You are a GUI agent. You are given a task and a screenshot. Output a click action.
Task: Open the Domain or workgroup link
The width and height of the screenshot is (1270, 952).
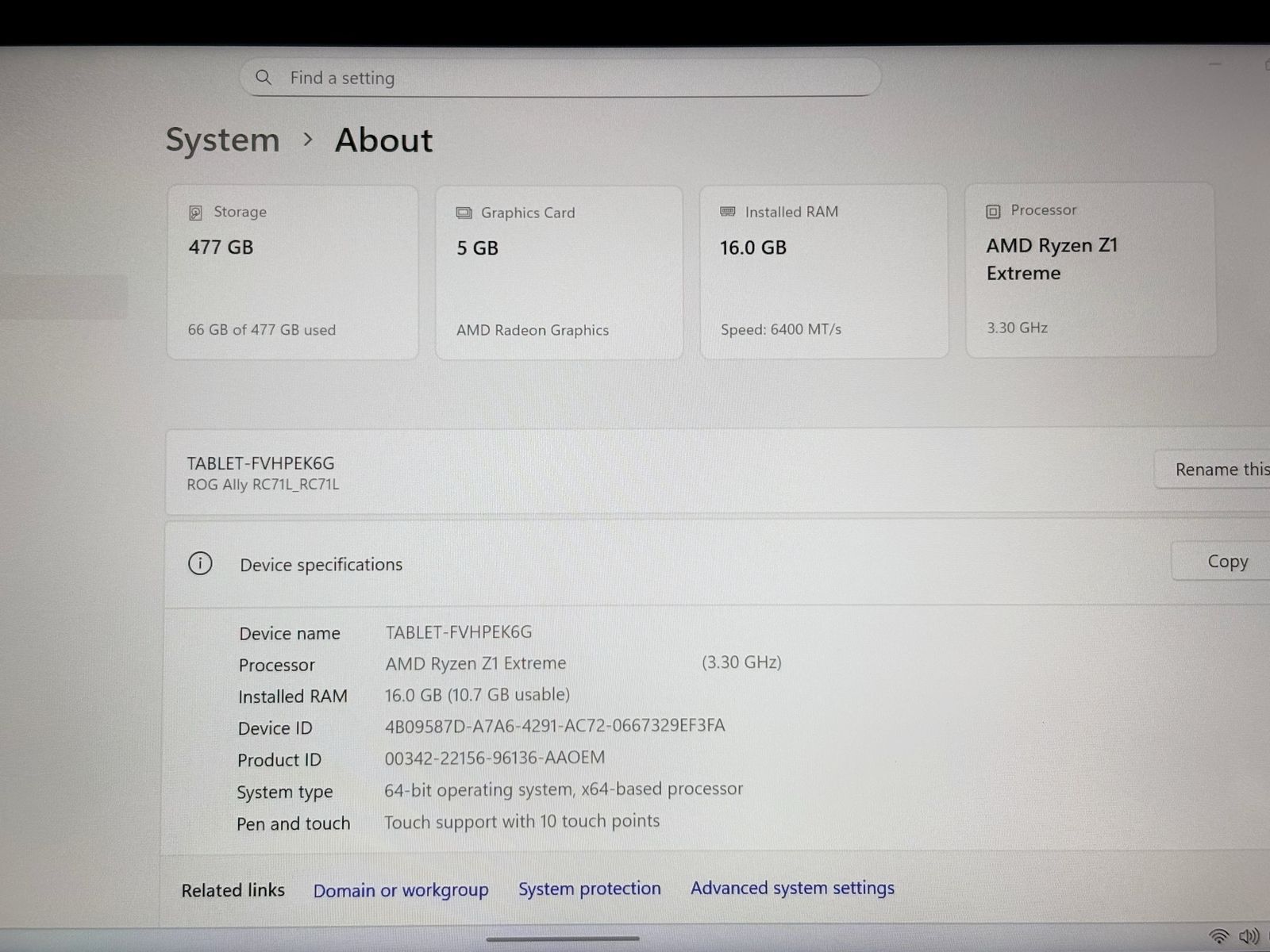401,890
